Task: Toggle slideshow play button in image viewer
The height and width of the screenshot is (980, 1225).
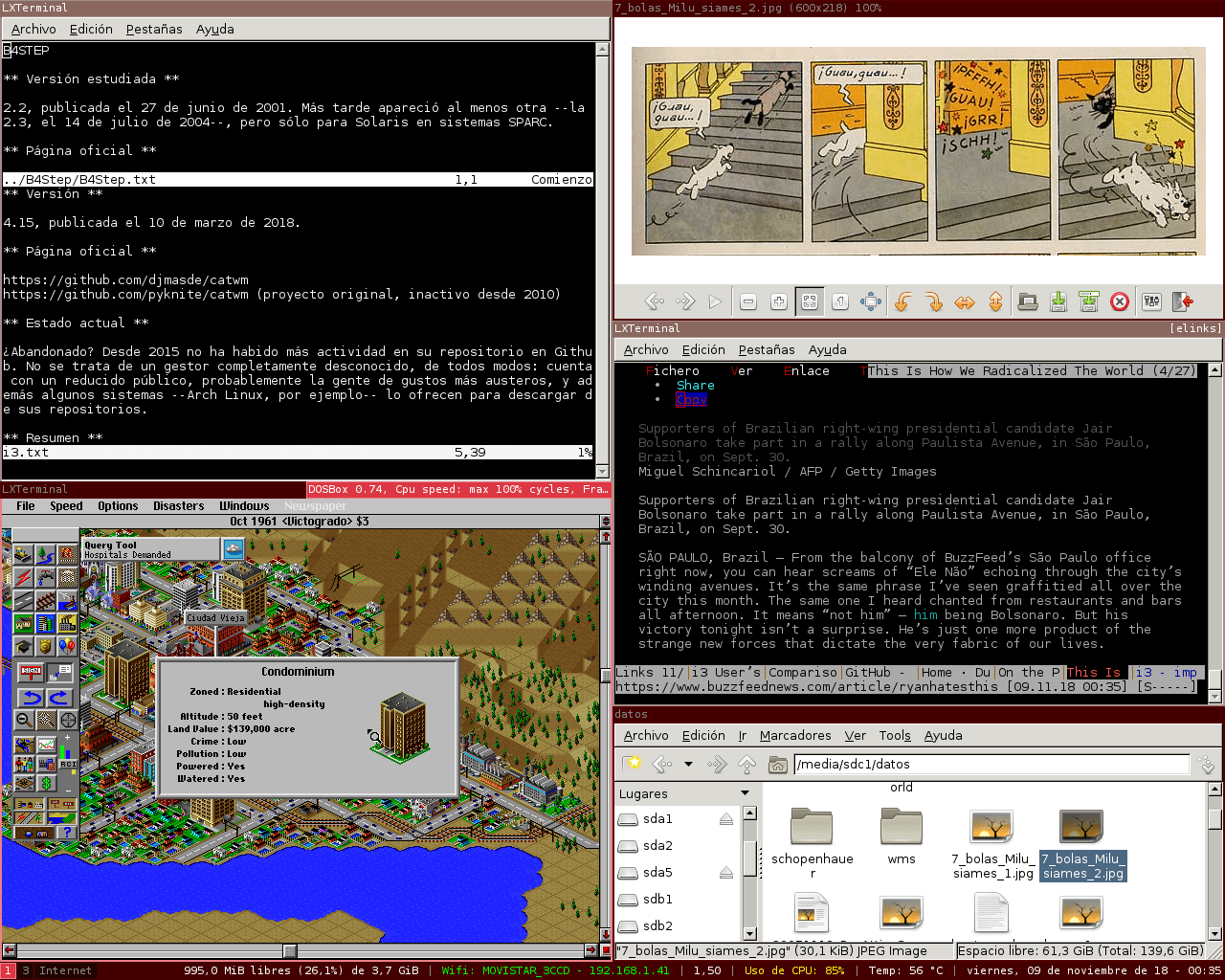Action: [x=715, y=302]
